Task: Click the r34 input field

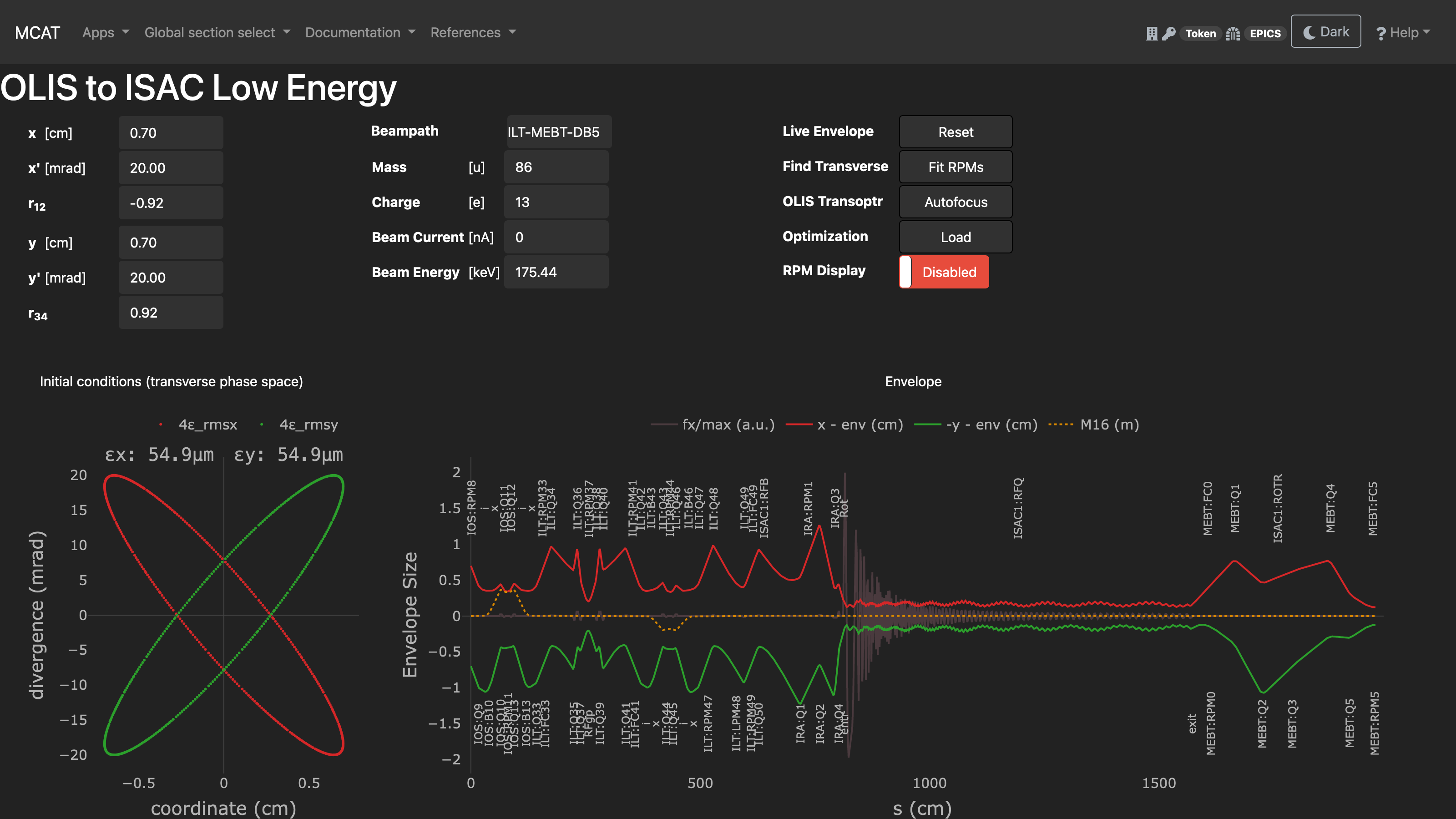Action: (x=171, y=313)
